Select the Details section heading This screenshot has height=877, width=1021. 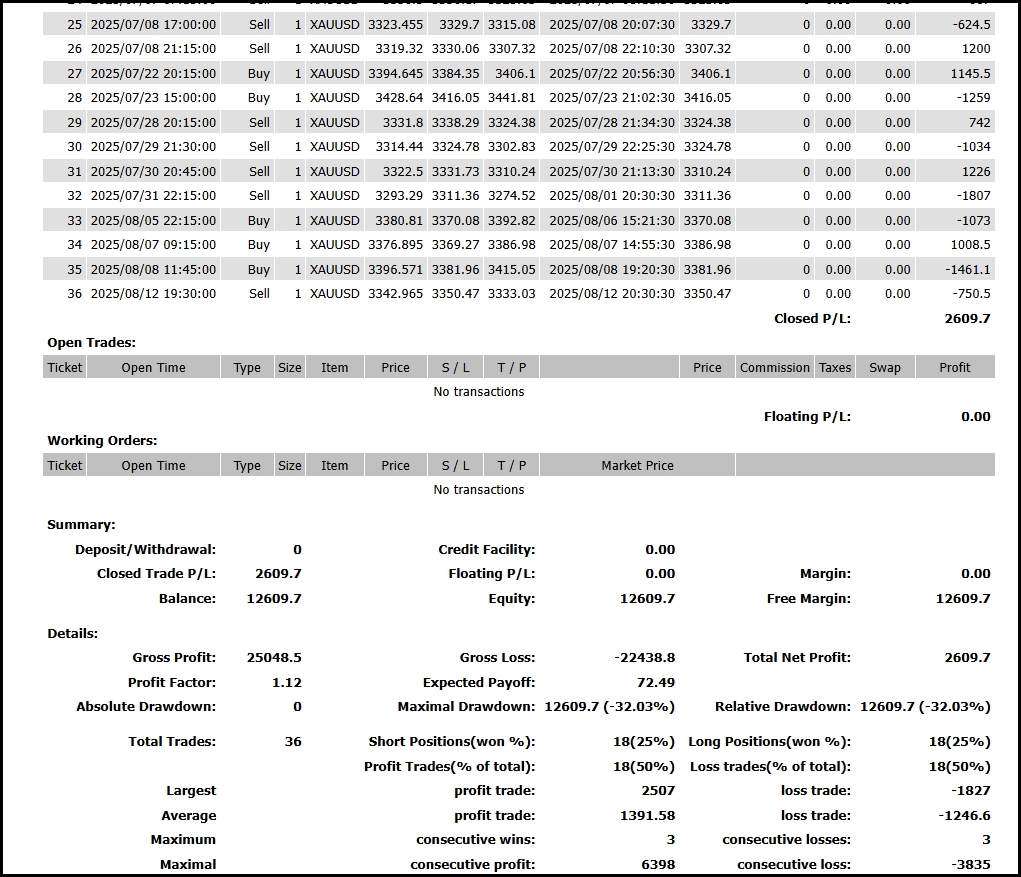pos(73,634)
